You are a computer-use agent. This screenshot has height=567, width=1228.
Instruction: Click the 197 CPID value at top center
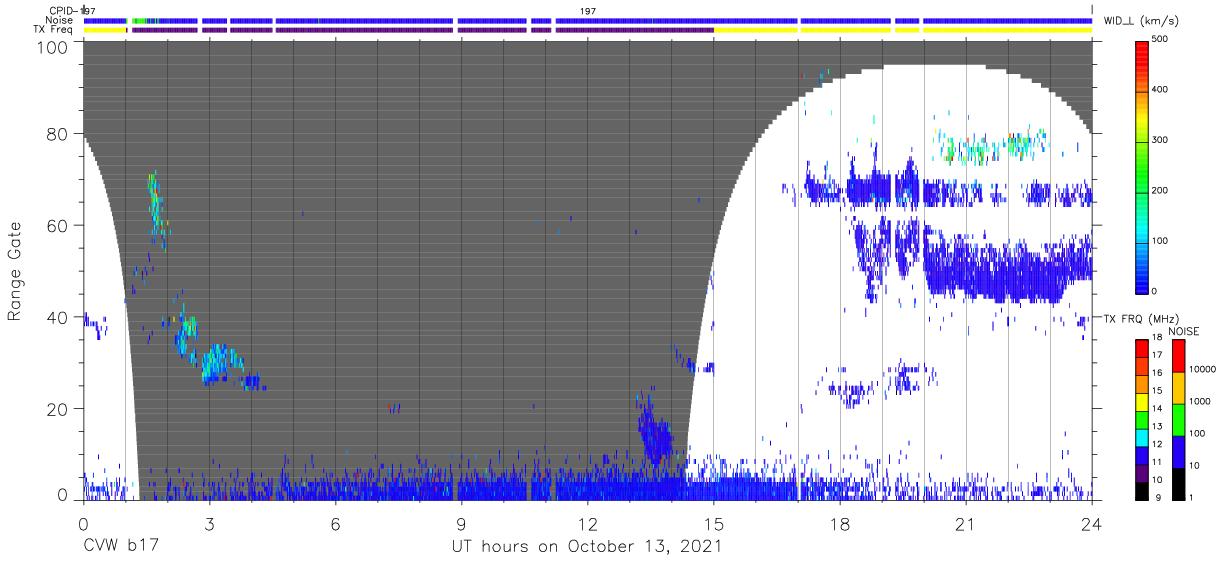(x=587, y=10)
